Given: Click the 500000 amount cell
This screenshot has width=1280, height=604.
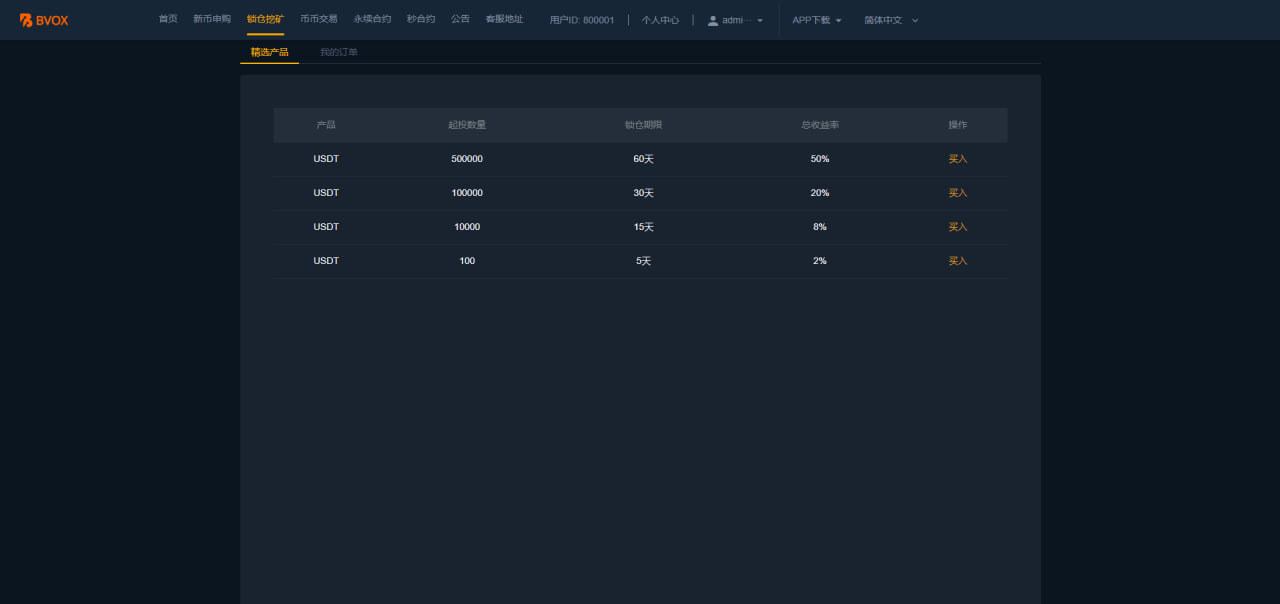Looking at the screenshot, I should (467, 159).
